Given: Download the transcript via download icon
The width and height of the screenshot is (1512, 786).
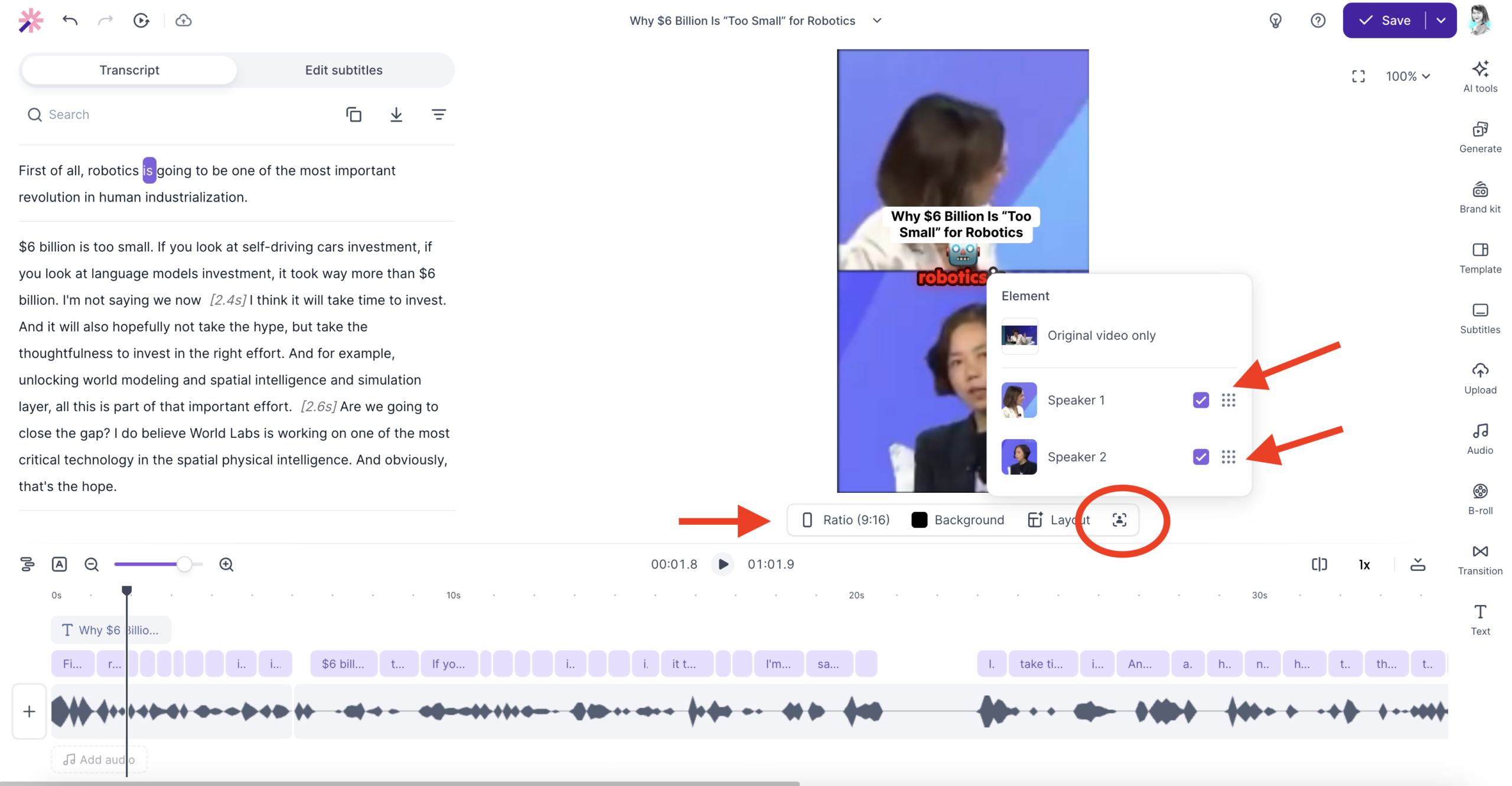Looking at the screenshot, I should tap(396, 114).
